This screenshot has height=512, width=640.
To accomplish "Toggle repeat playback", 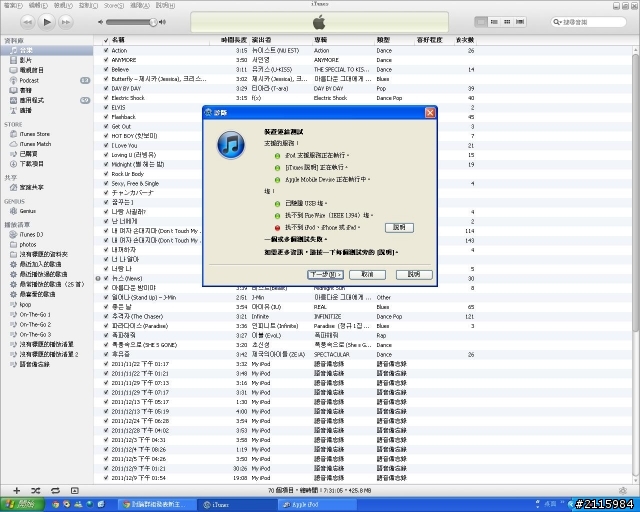I will [x=55, y=490].
